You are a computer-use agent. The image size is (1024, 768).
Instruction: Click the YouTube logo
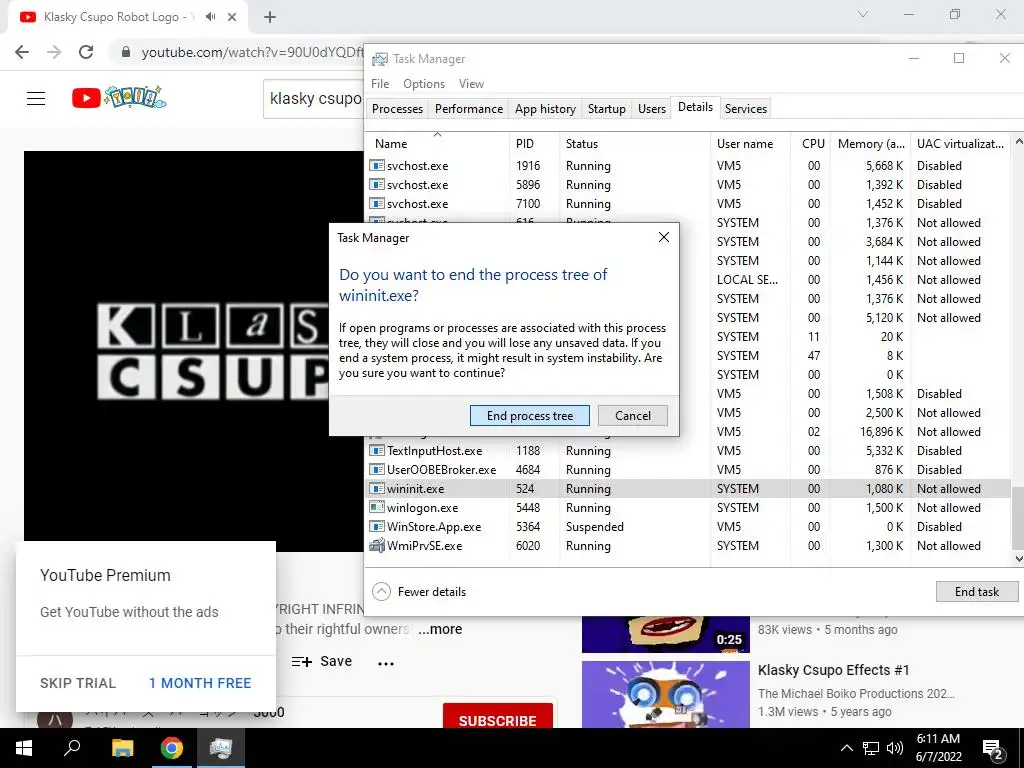tap(119, 98)
